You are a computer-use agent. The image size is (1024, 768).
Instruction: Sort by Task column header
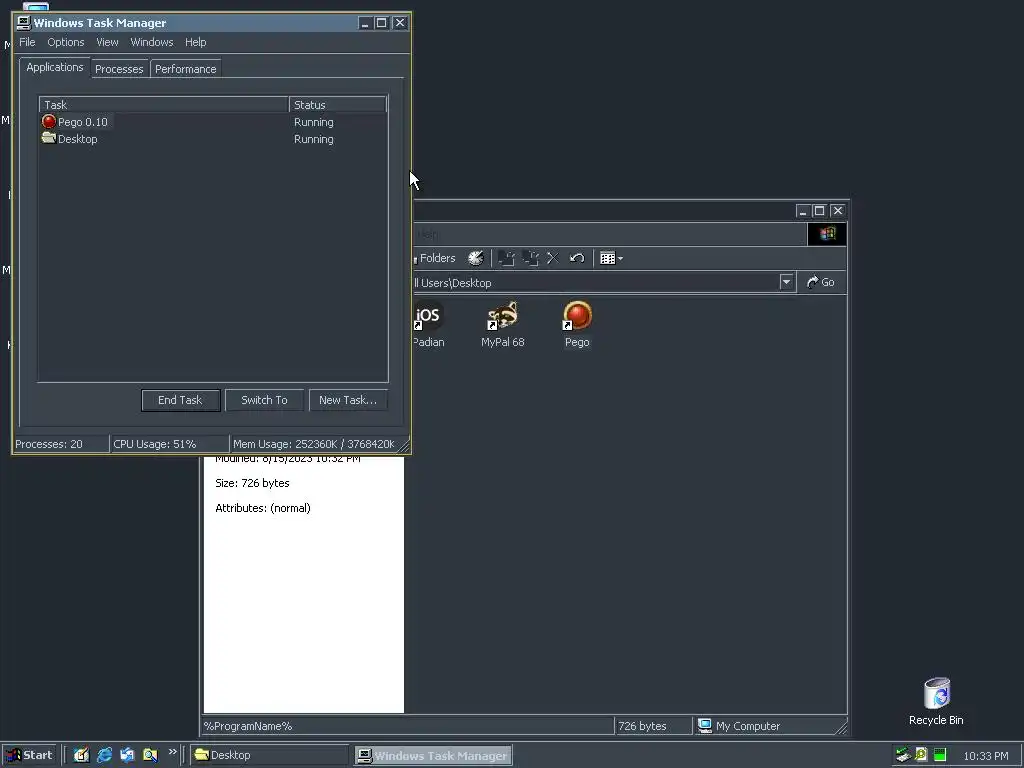click(163, 104)
